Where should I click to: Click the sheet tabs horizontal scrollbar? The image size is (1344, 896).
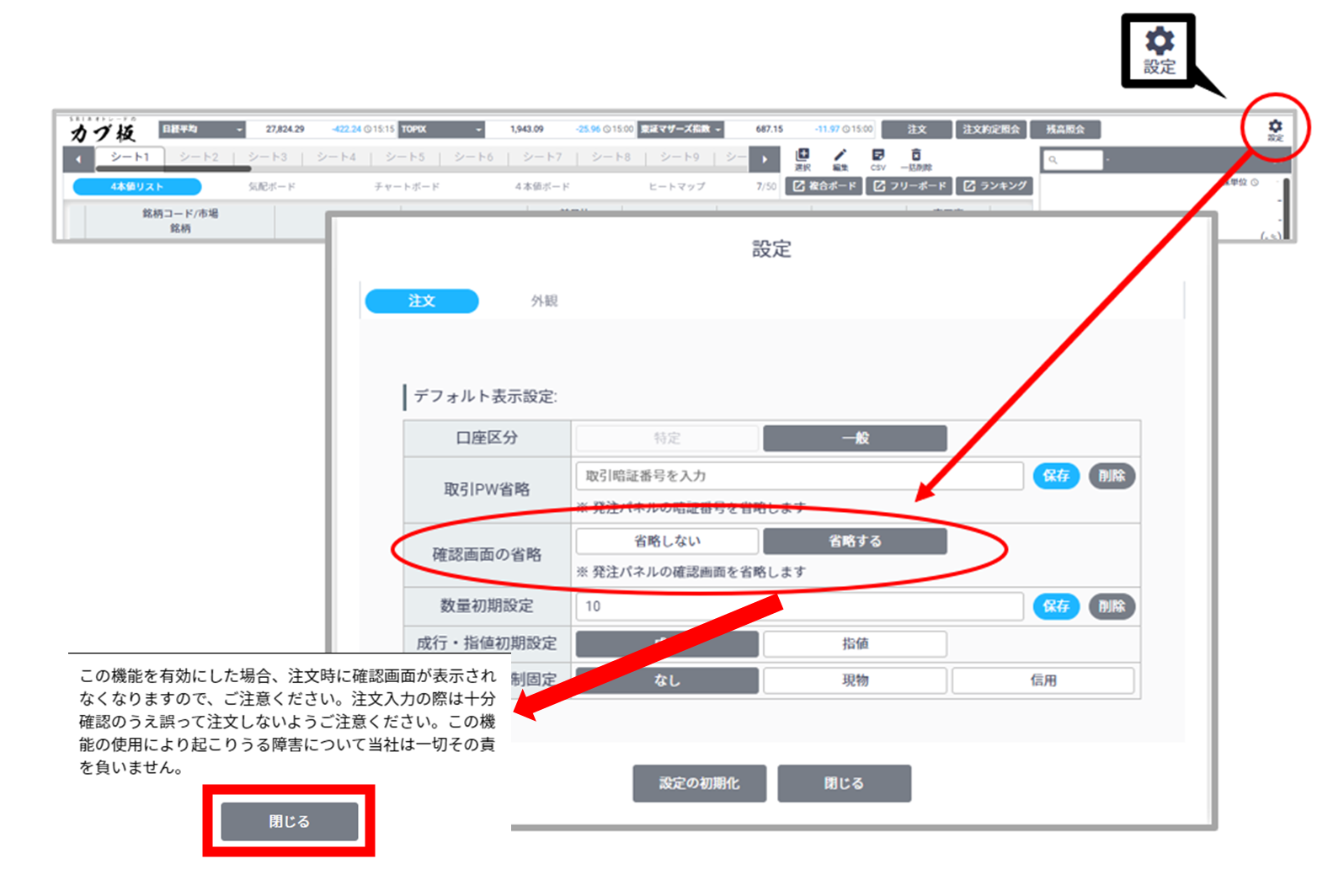173,168
